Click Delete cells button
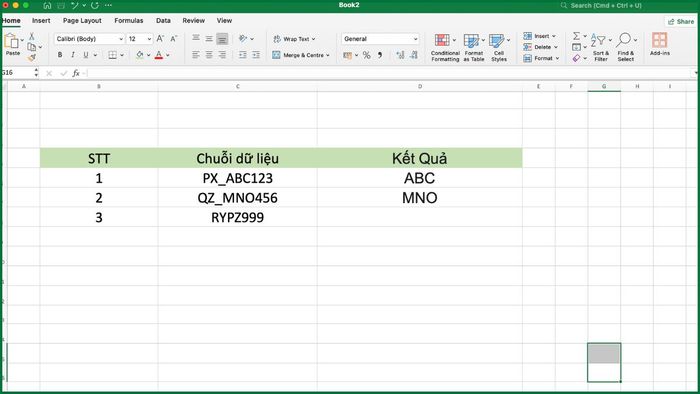 point(541,47)
